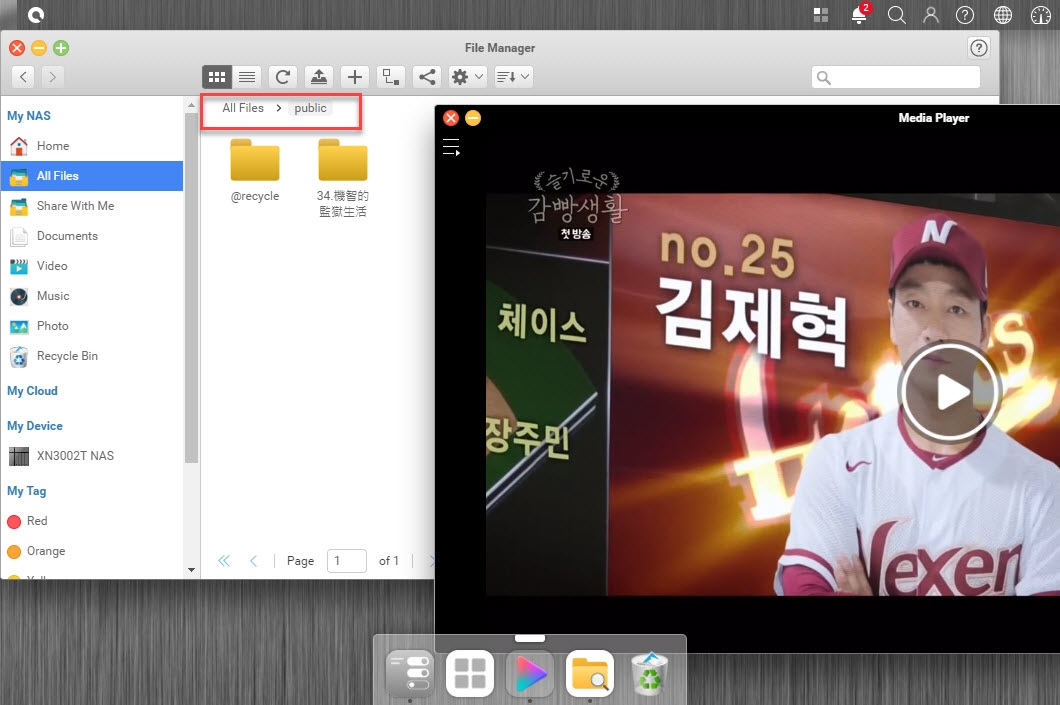Open Video in sidebar
Screen dimensions: 1060x705
pos(92,266)
